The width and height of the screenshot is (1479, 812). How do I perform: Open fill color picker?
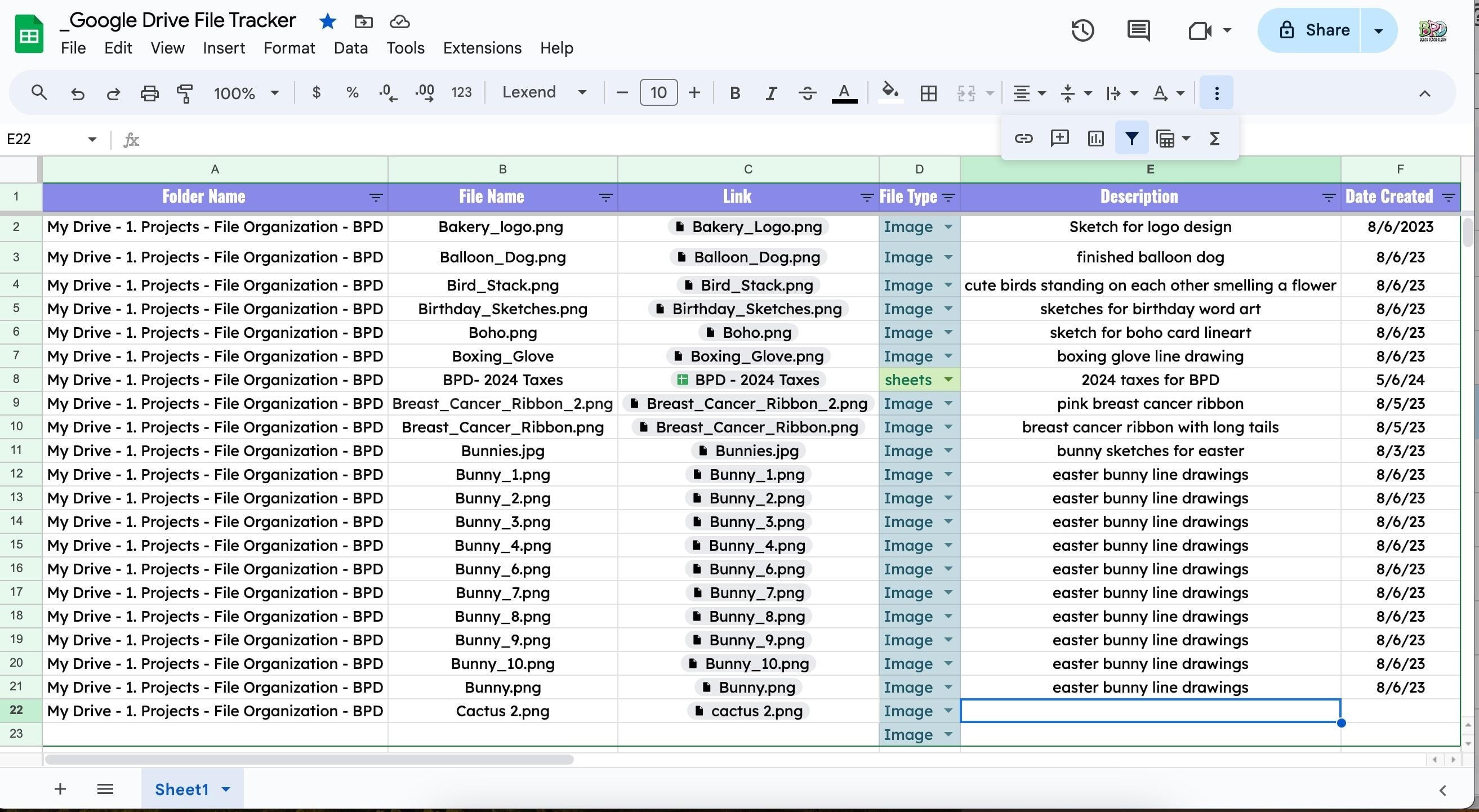tap(890, 92)
